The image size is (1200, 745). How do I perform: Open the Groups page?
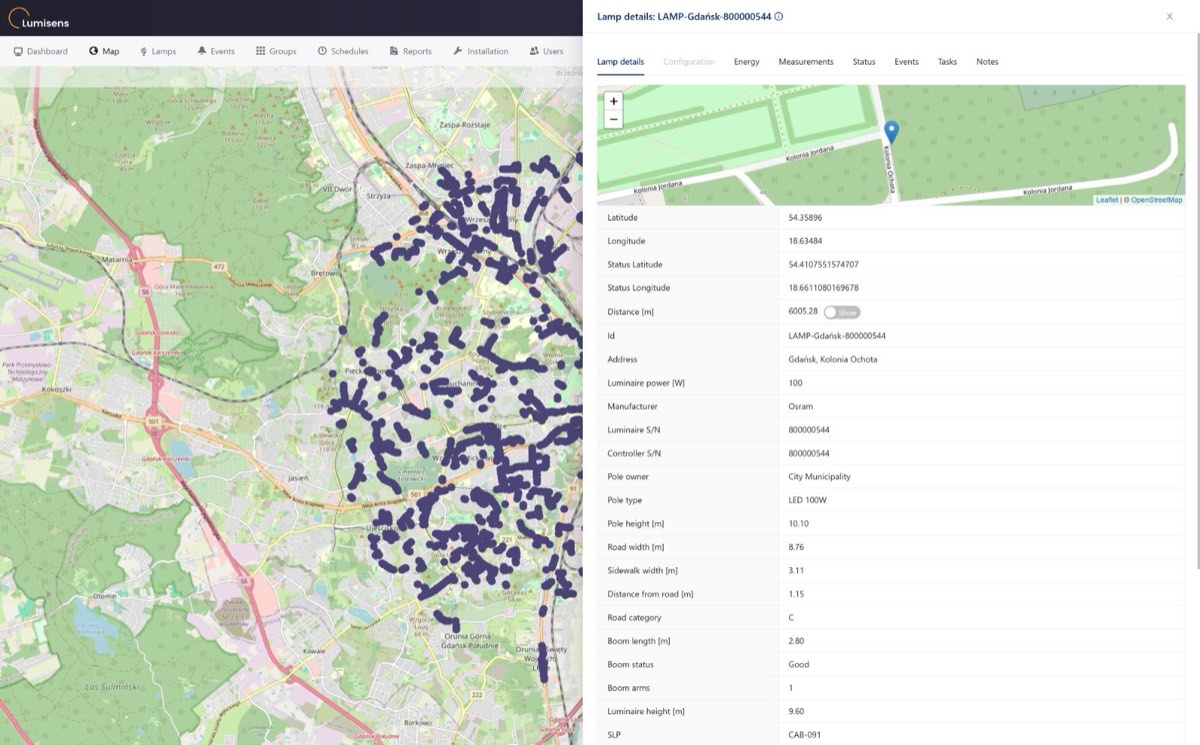pyautogui.click(x=276, y=51)
